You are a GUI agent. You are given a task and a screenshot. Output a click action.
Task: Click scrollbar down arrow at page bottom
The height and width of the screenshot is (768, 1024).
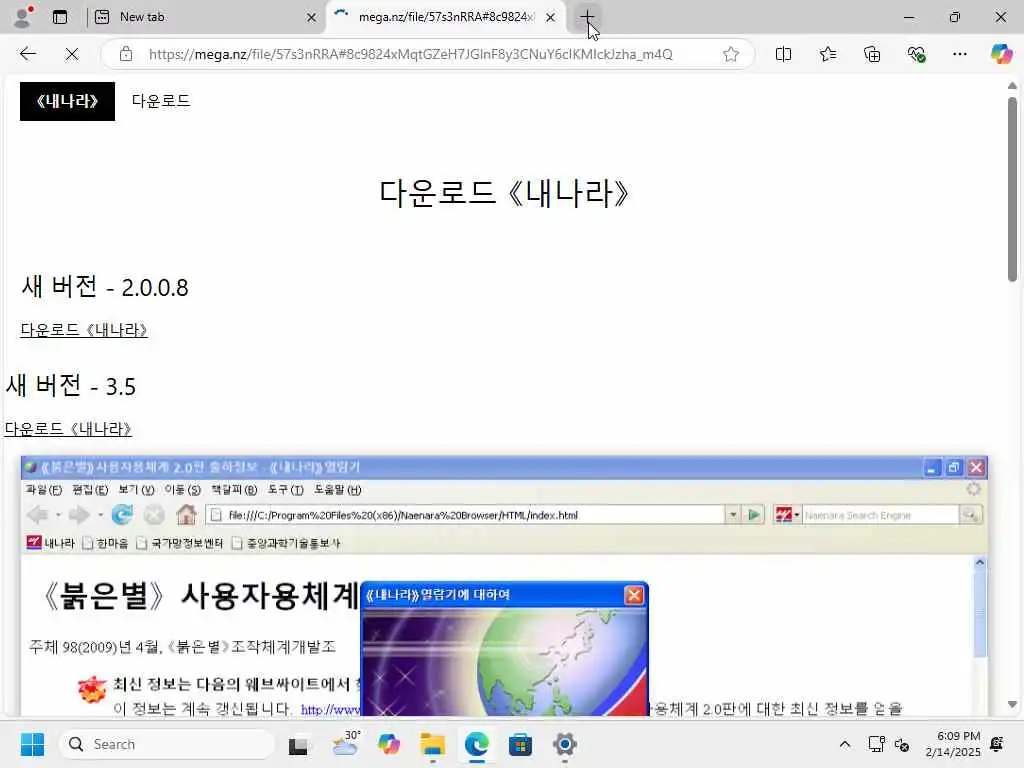[1012, 705]
